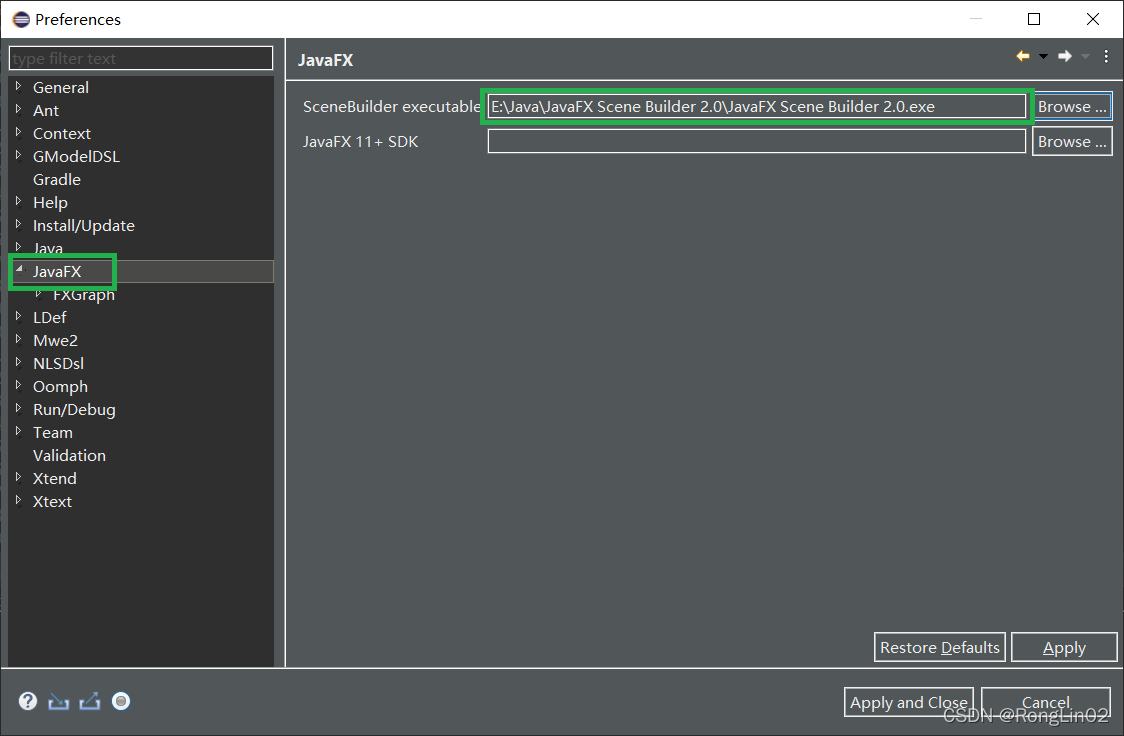Select the Oomph category
Screen dimensions: 1124x736
click(x=60, y=386)
